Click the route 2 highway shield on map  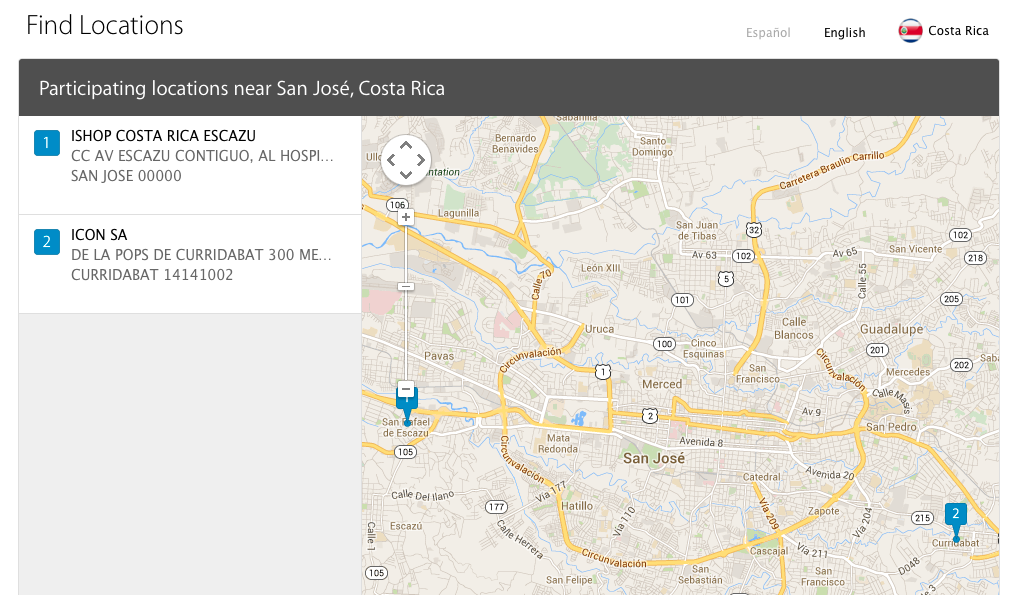pyautogui.click(x=649, y=415)
